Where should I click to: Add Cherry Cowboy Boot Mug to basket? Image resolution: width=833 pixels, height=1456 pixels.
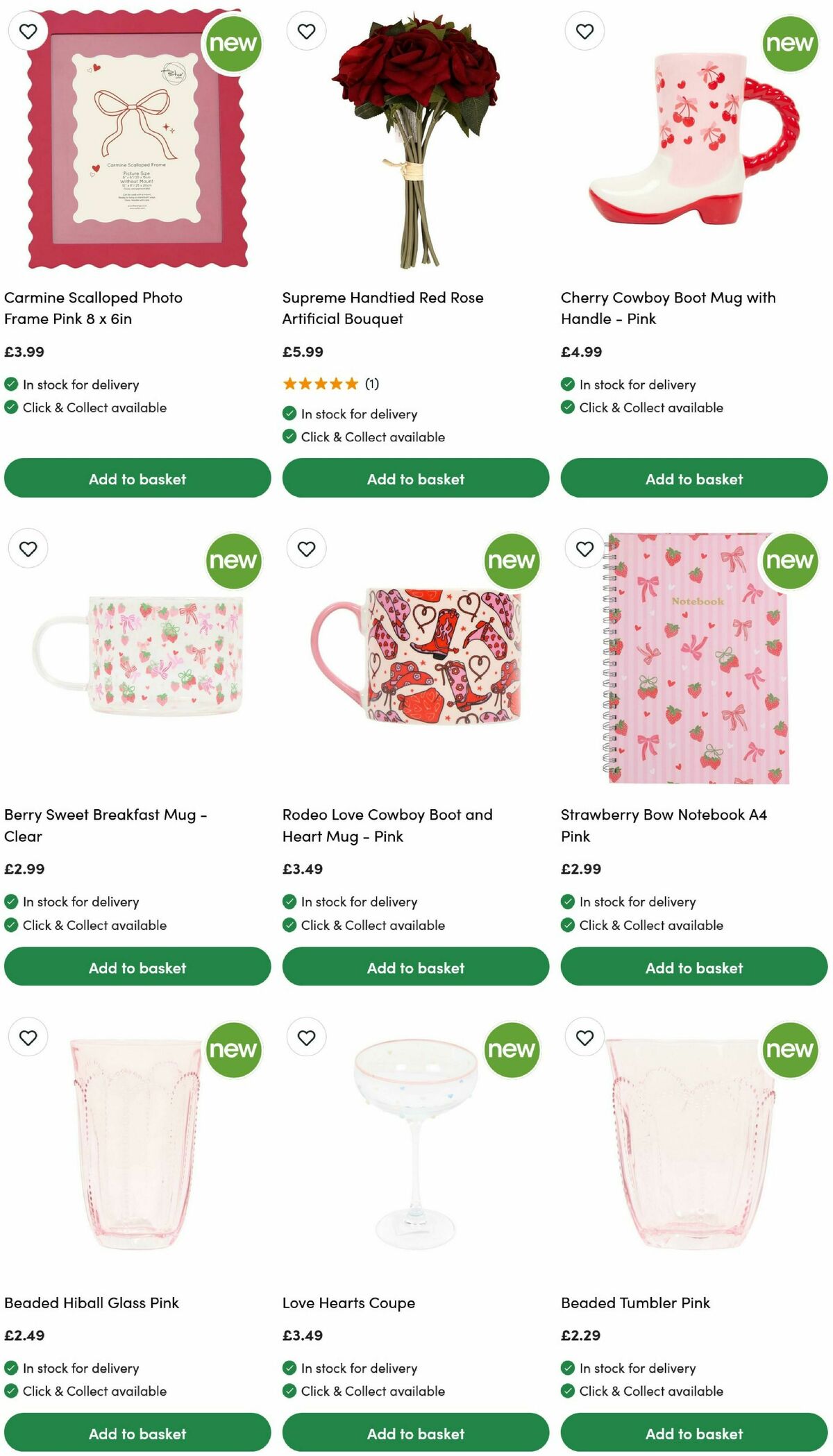point(693,478)
